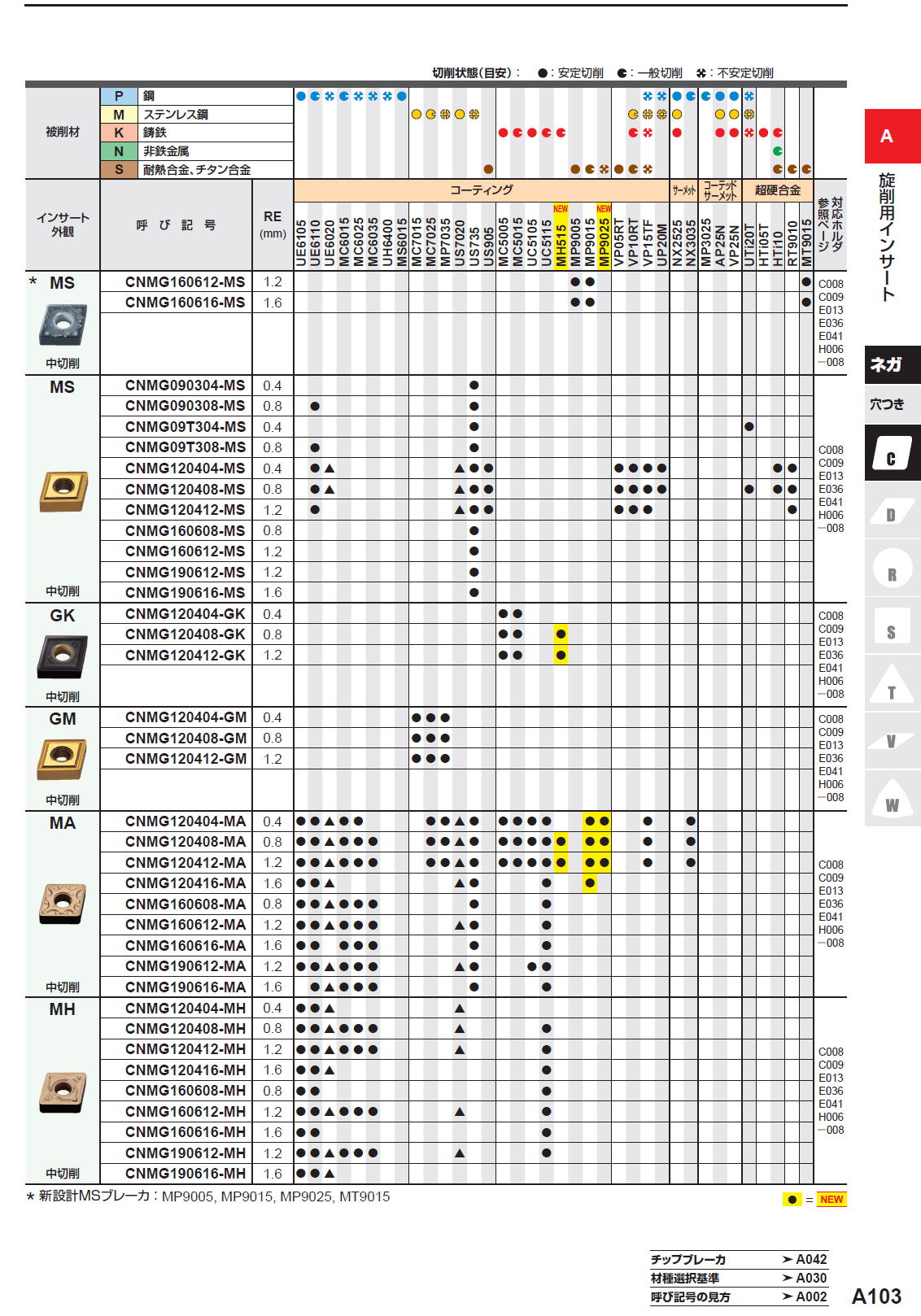Open the 呼び記号の見方 A002 reference
This screenshot has width=921, height=1316.
[739, 1296]
